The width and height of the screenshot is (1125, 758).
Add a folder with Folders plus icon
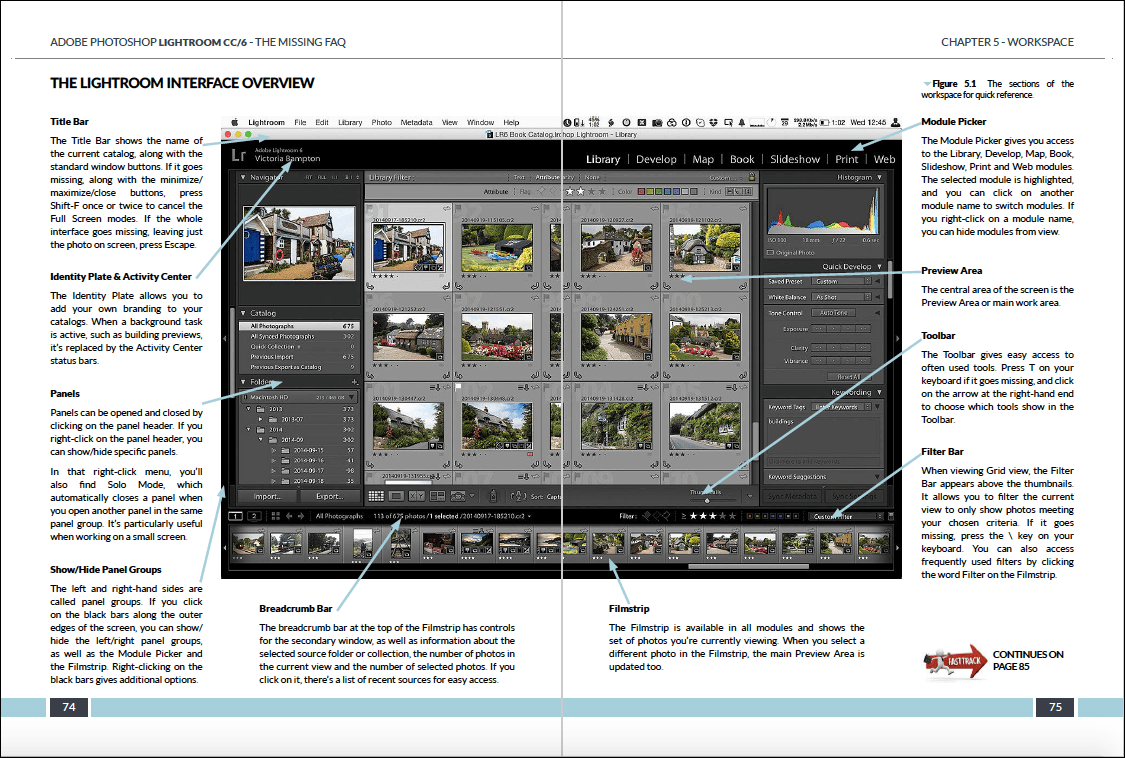click(354, 382)
